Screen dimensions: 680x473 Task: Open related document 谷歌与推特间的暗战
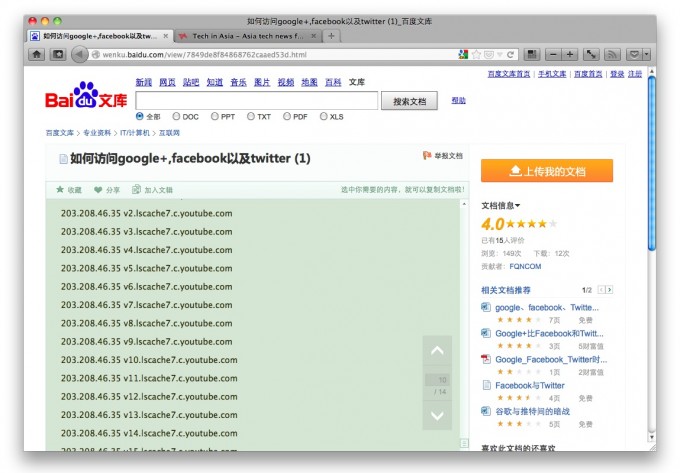point(532,411)
